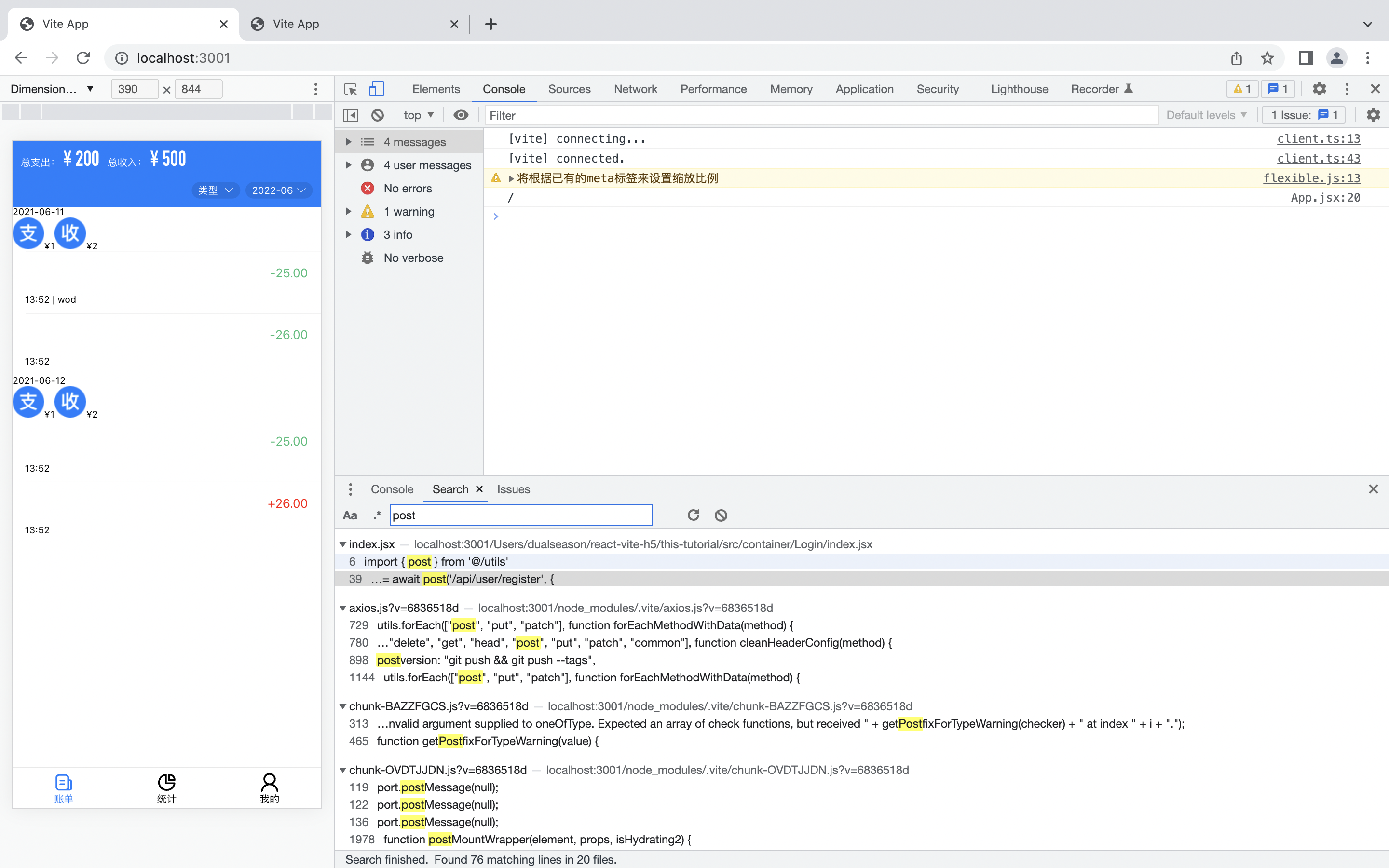Select the No errors filter row
1389x868 pixels.
pos(409,188)
